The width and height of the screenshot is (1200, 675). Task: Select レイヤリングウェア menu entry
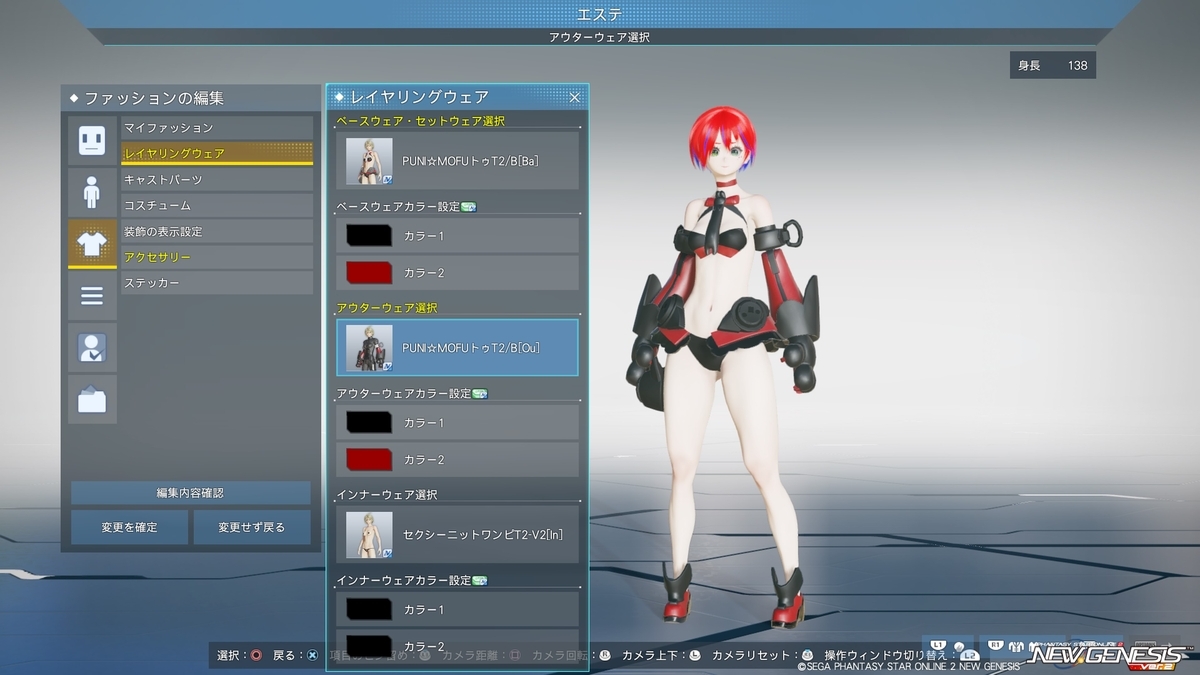click(217, 154)
